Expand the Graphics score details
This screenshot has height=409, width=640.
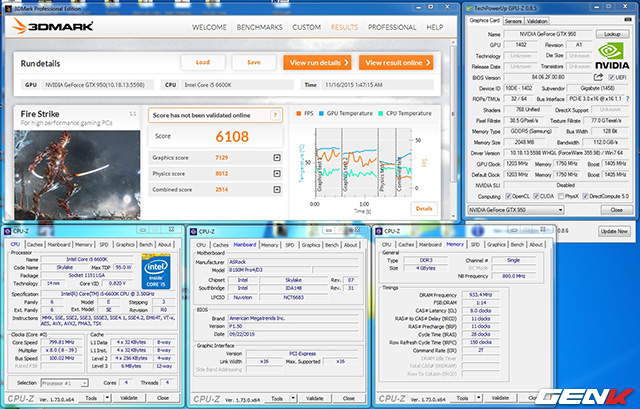[276, 158]
